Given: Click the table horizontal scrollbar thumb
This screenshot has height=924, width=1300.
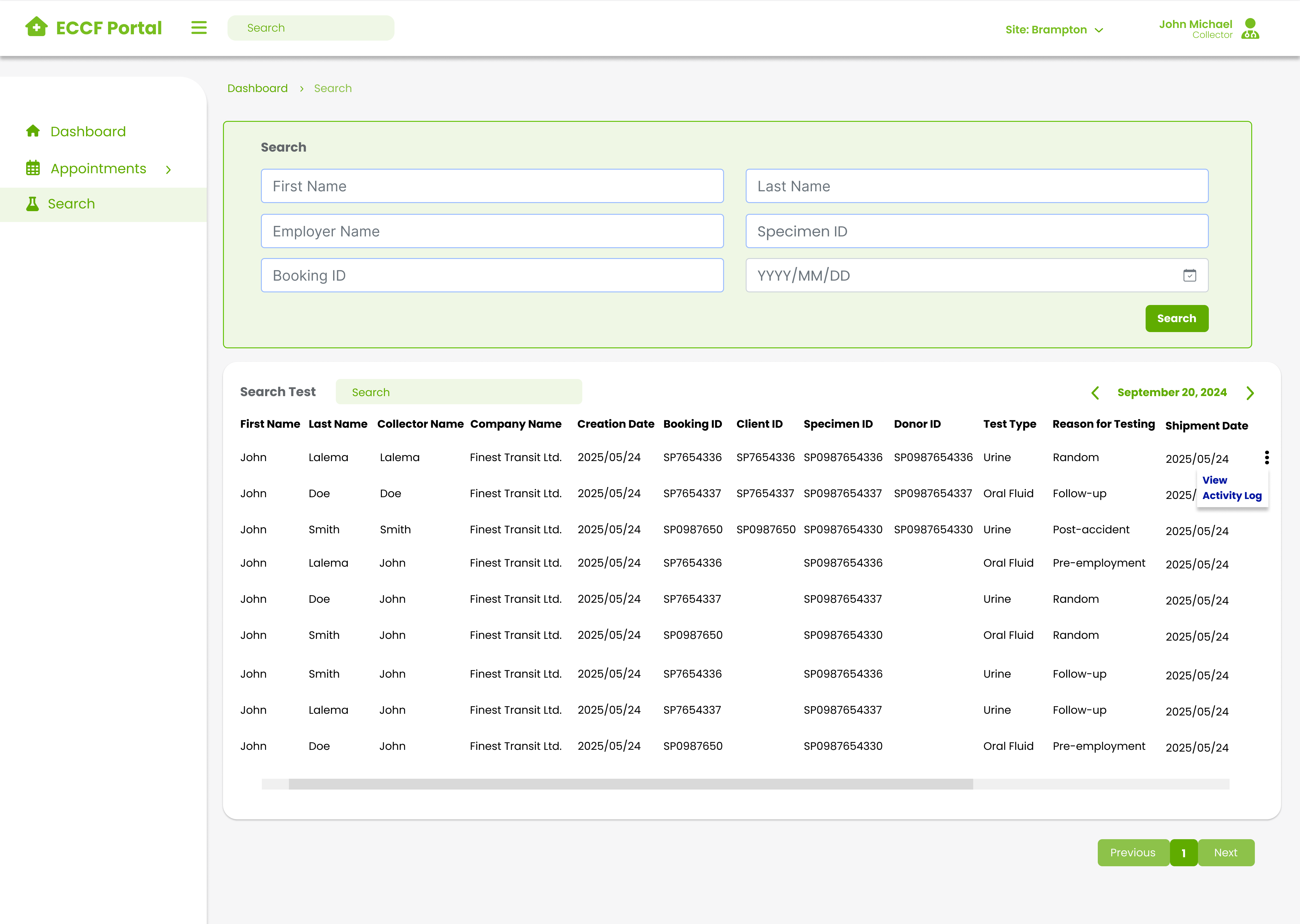Looking at the screenshot, I should click(631, 784).
